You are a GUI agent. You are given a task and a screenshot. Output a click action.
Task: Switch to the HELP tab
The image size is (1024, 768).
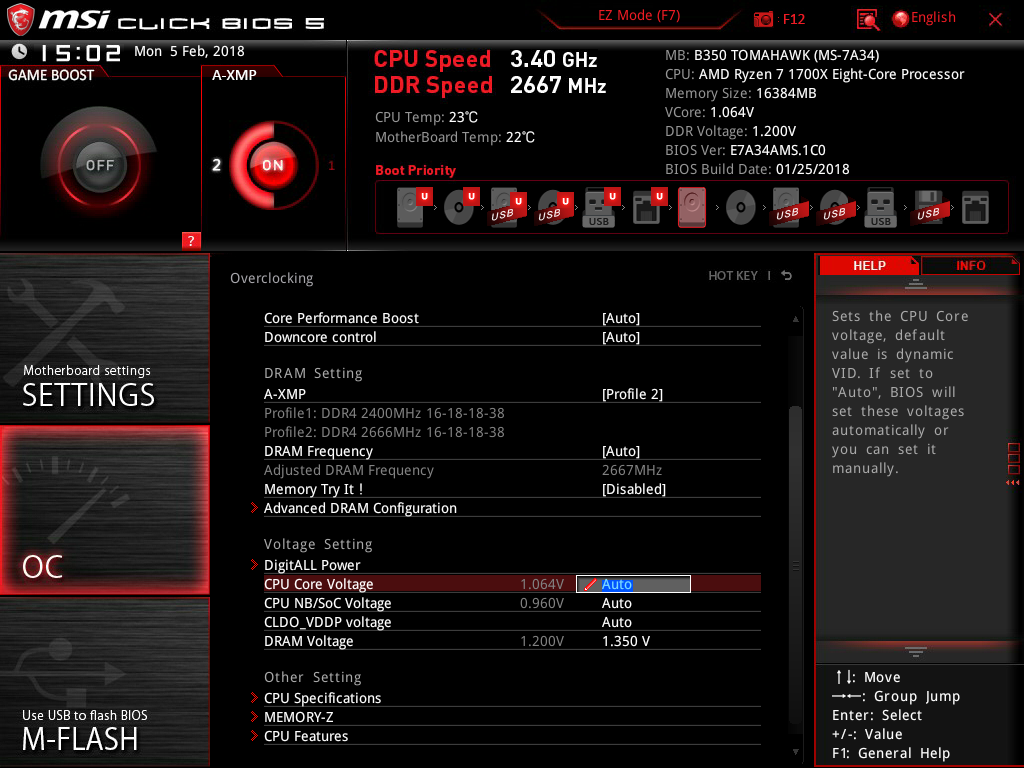(x=869, y=265)
